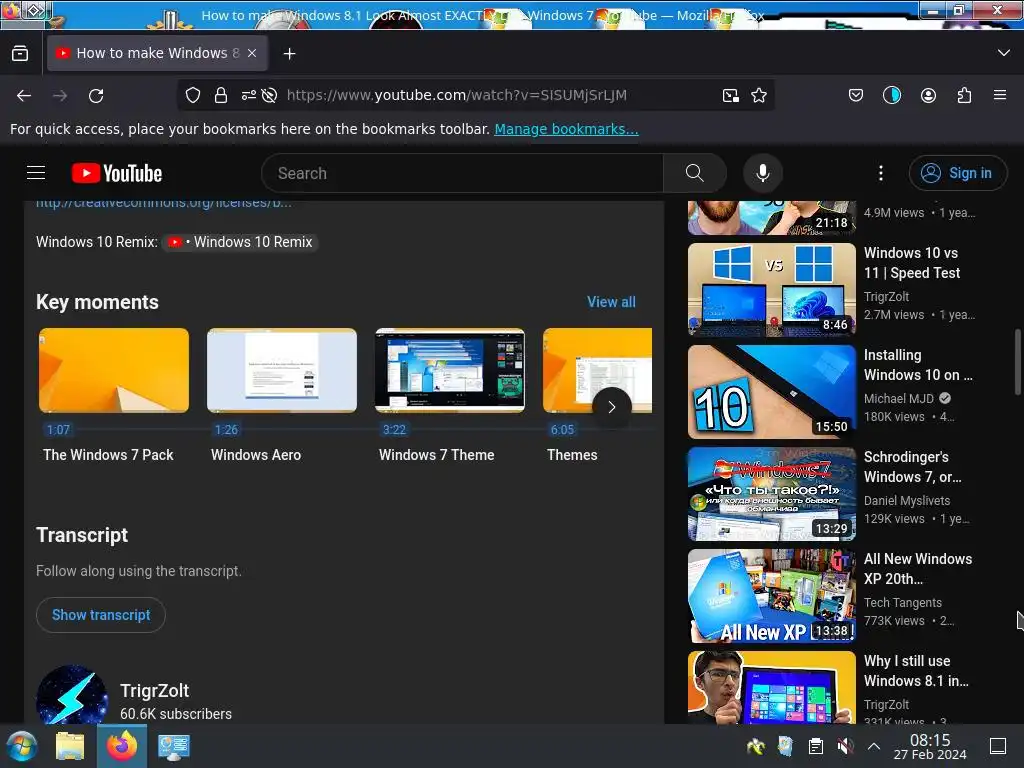1024x768 pixels.
Task: Click the Sign in button
Action: pos(957,173)
